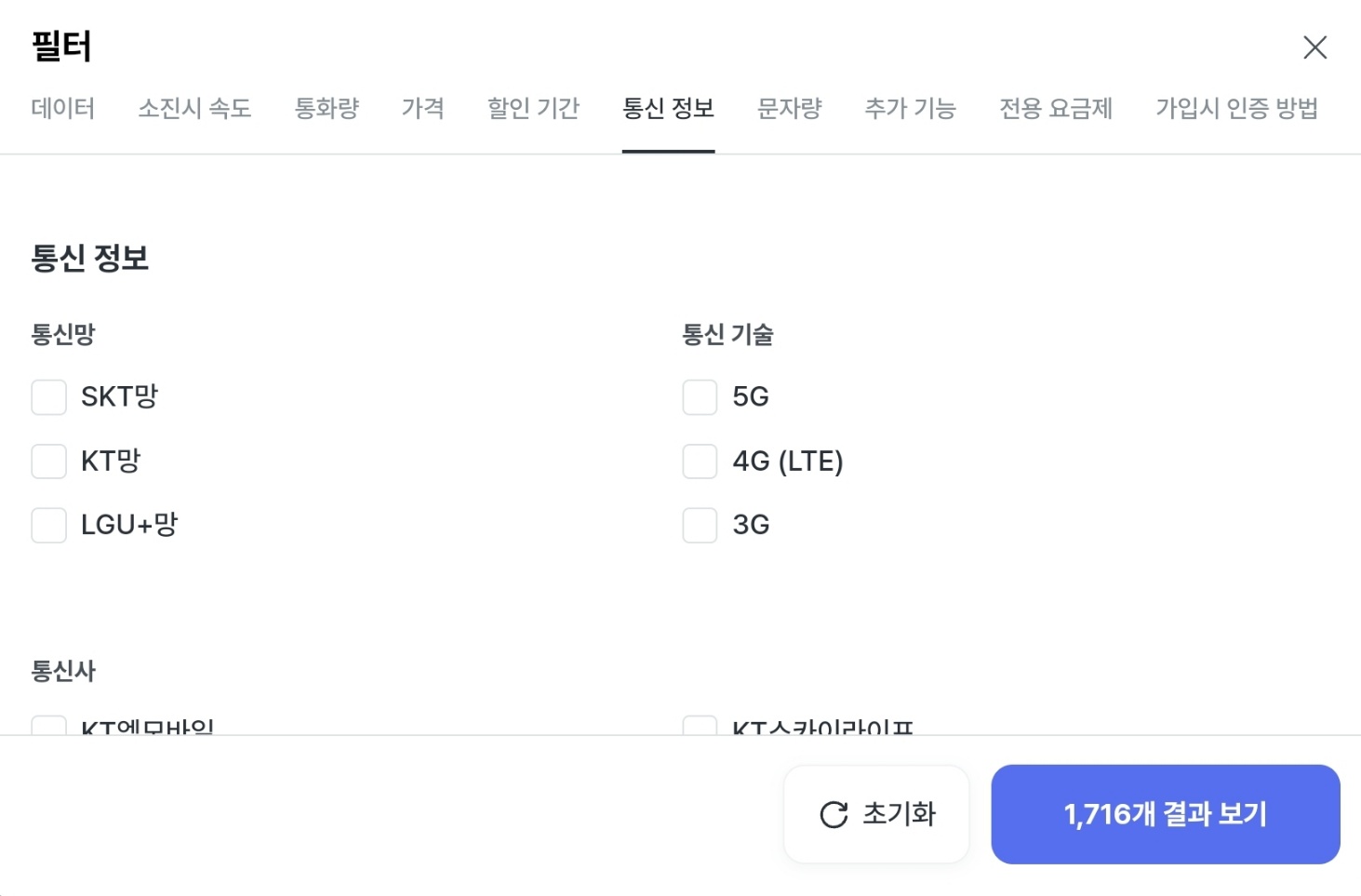The width and height of the screenshot is (1361, 896).
Task: Check the 4G (LTE) option
Action: pyautogui.click(x=699, y=461)
